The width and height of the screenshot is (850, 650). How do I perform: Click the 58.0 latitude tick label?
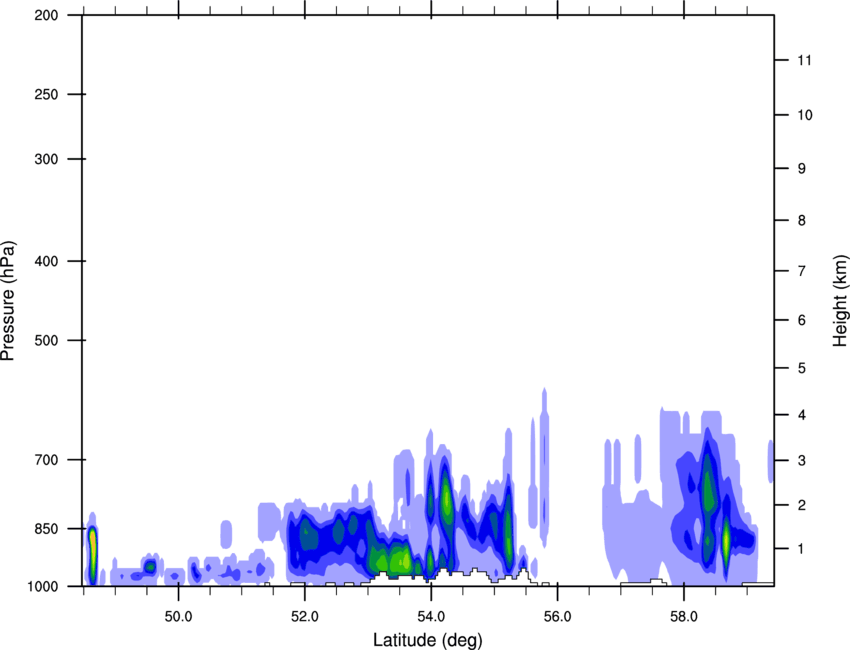(684, 617)
